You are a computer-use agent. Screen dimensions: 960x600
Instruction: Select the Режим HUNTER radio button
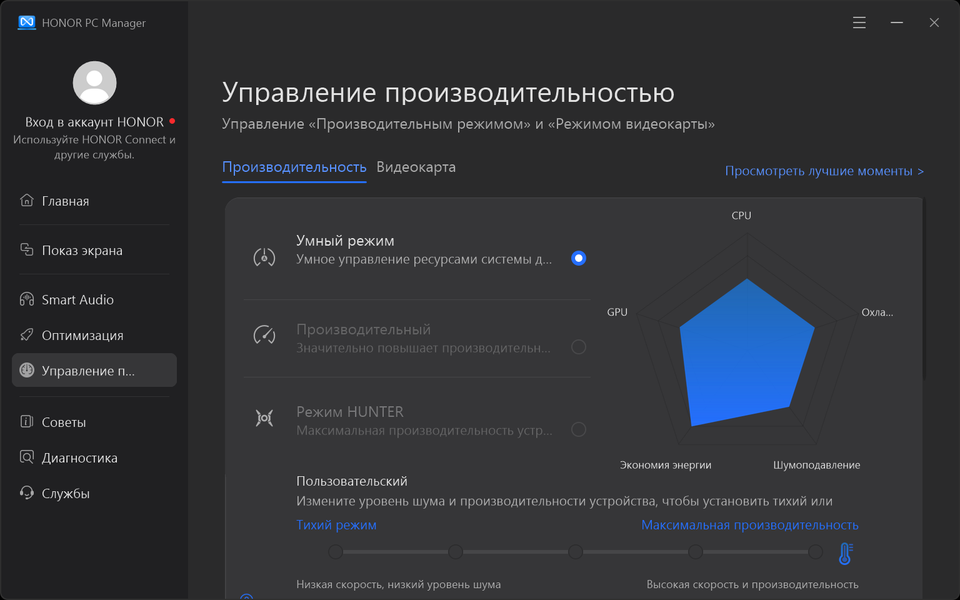579,430
